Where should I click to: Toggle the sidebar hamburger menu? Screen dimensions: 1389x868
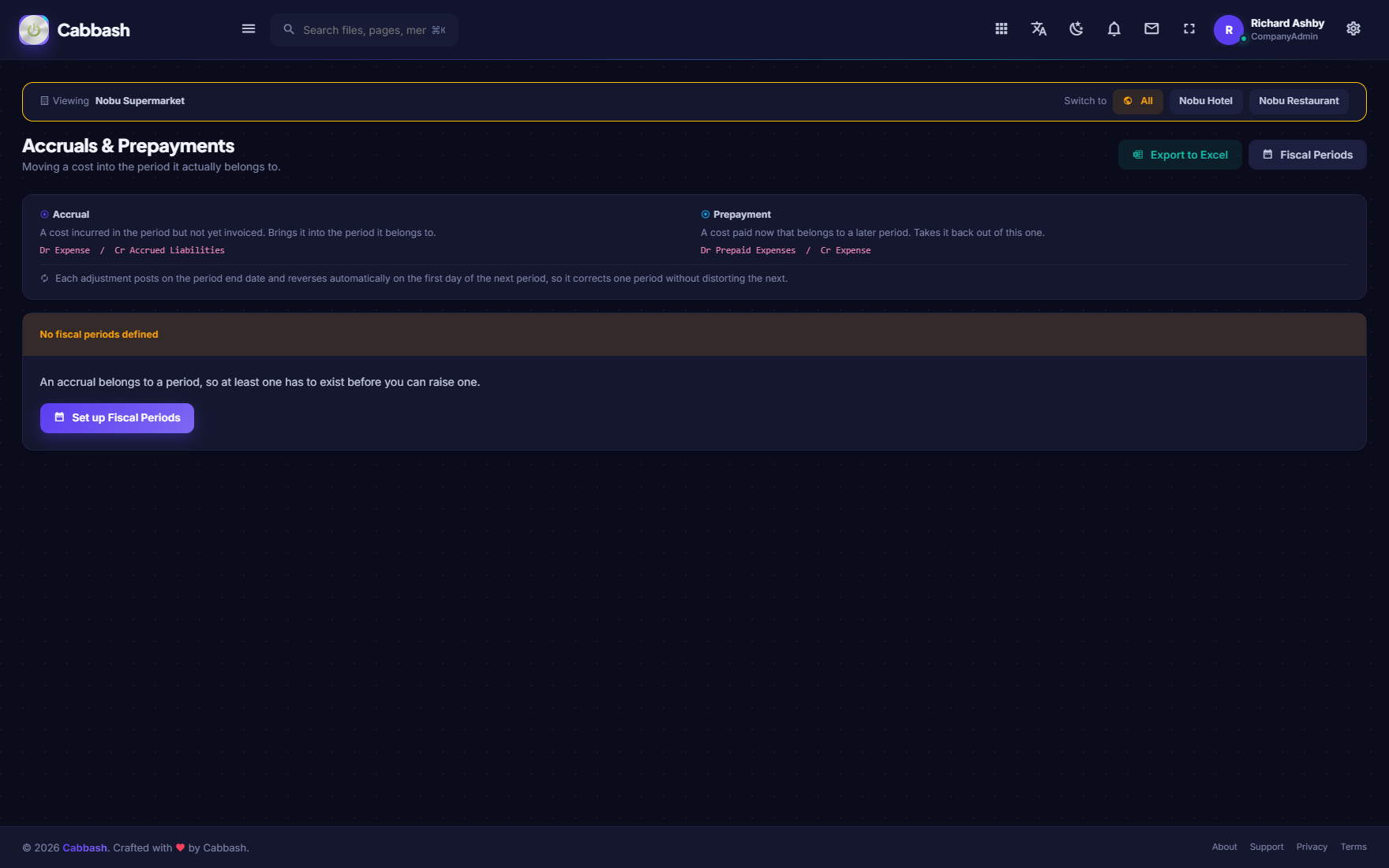pyautogui.click(x=249, y=29)
